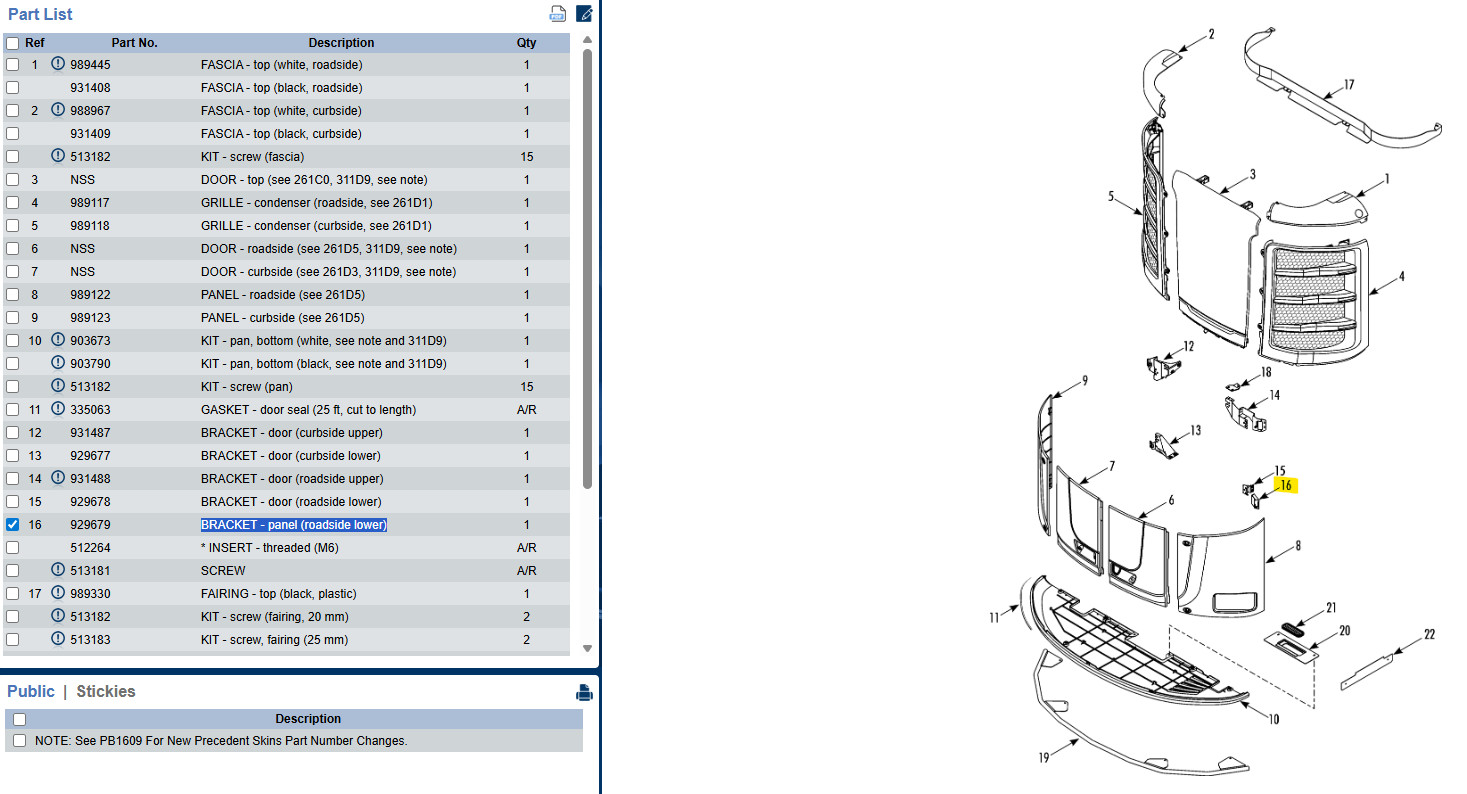Select callout 21 in the exploded diagram
1467x794 pixels.
coord(1330,608)
